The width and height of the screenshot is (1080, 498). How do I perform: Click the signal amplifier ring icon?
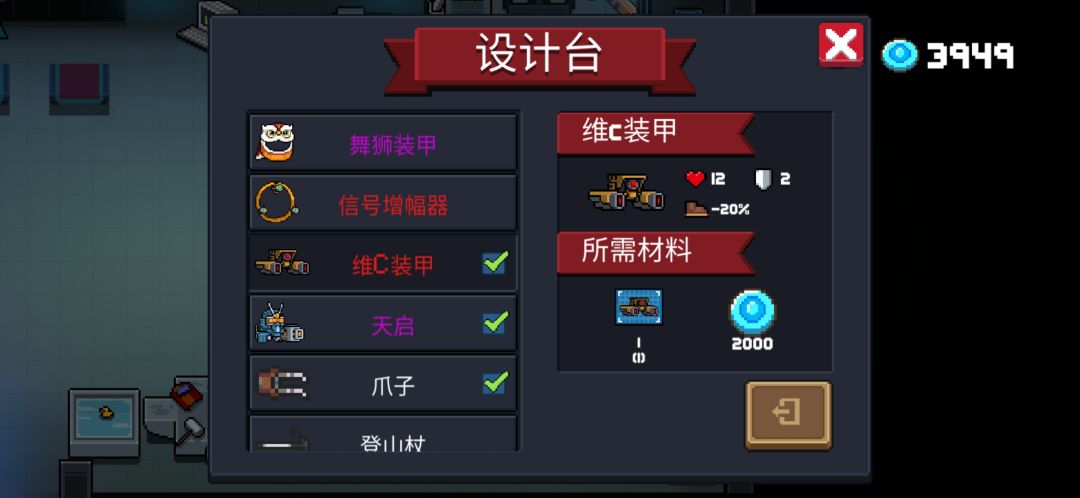[276, 202]
